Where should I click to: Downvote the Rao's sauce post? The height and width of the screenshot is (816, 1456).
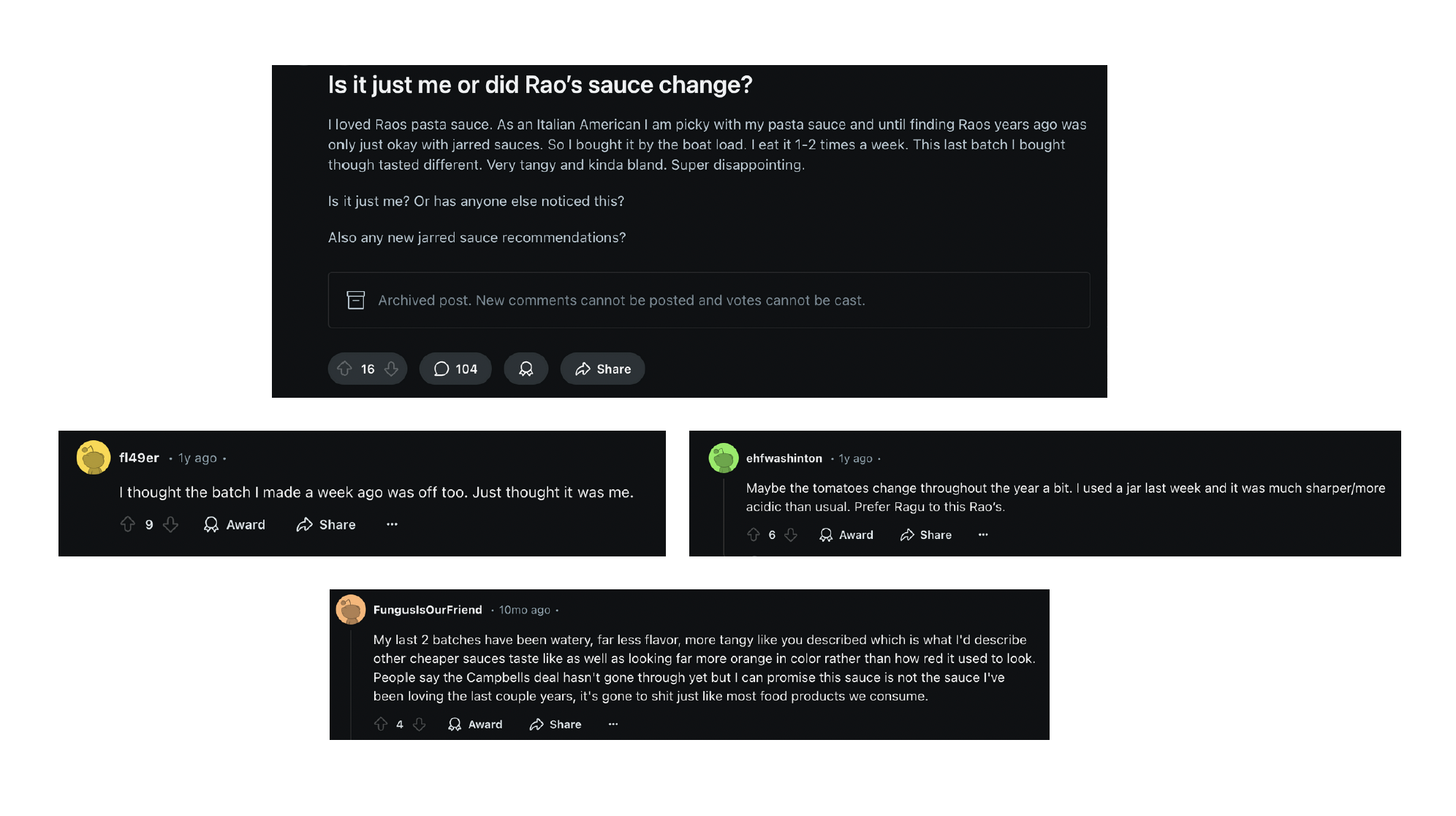point(392,369)
